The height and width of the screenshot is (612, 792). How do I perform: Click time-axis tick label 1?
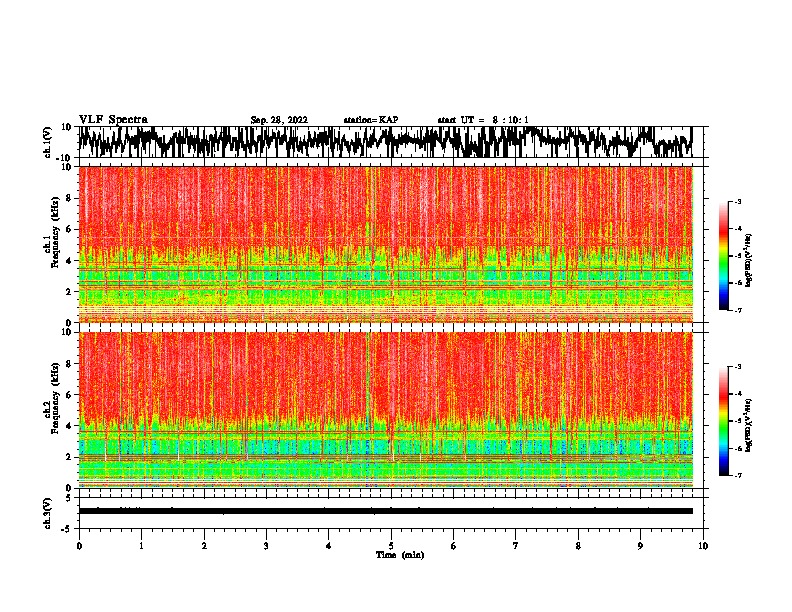141,546
